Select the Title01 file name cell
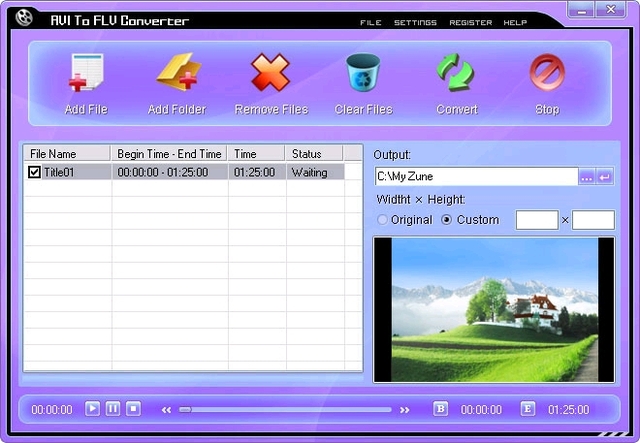This screenshot has height=443, width=640. click(59, 172)
